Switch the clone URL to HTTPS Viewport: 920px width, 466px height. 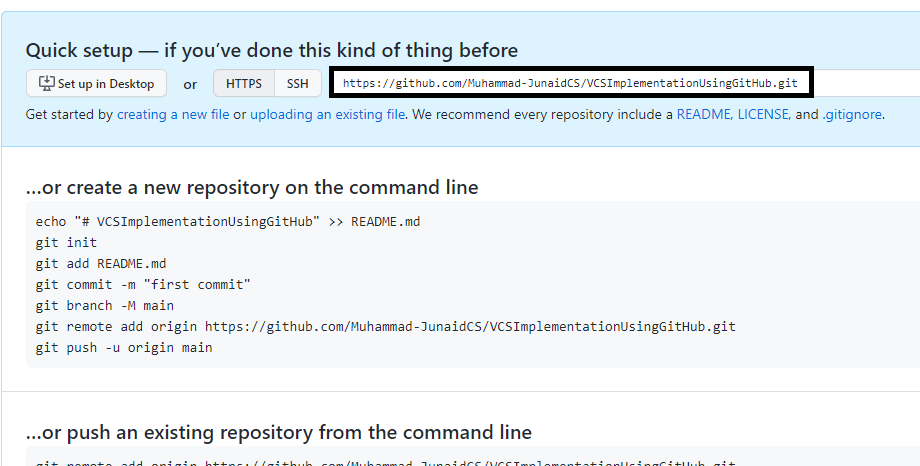point(243,83)
